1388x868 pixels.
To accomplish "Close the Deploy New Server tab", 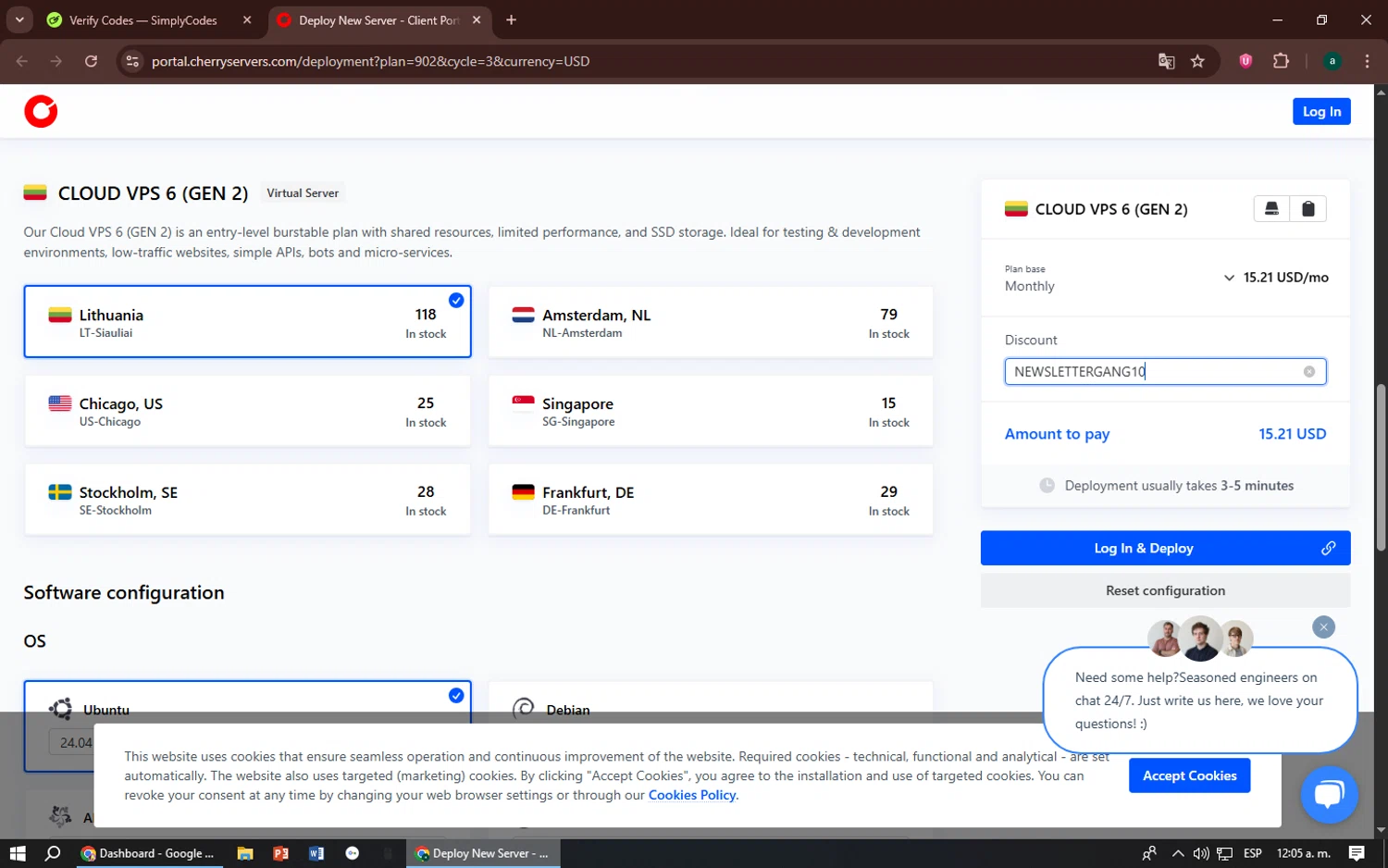I will point(477,19).
